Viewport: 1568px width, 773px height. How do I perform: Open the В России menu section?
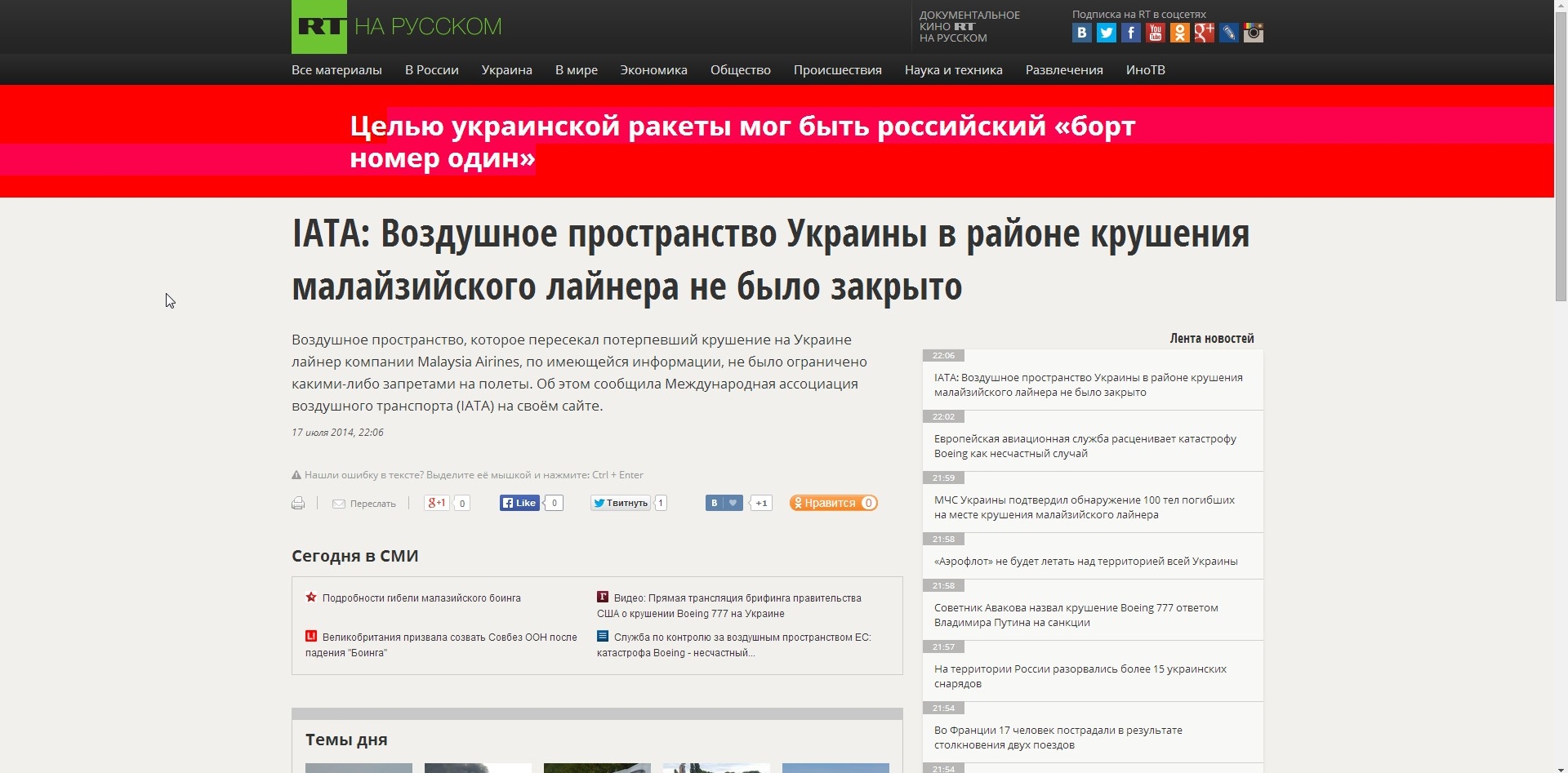coord(432,70)
